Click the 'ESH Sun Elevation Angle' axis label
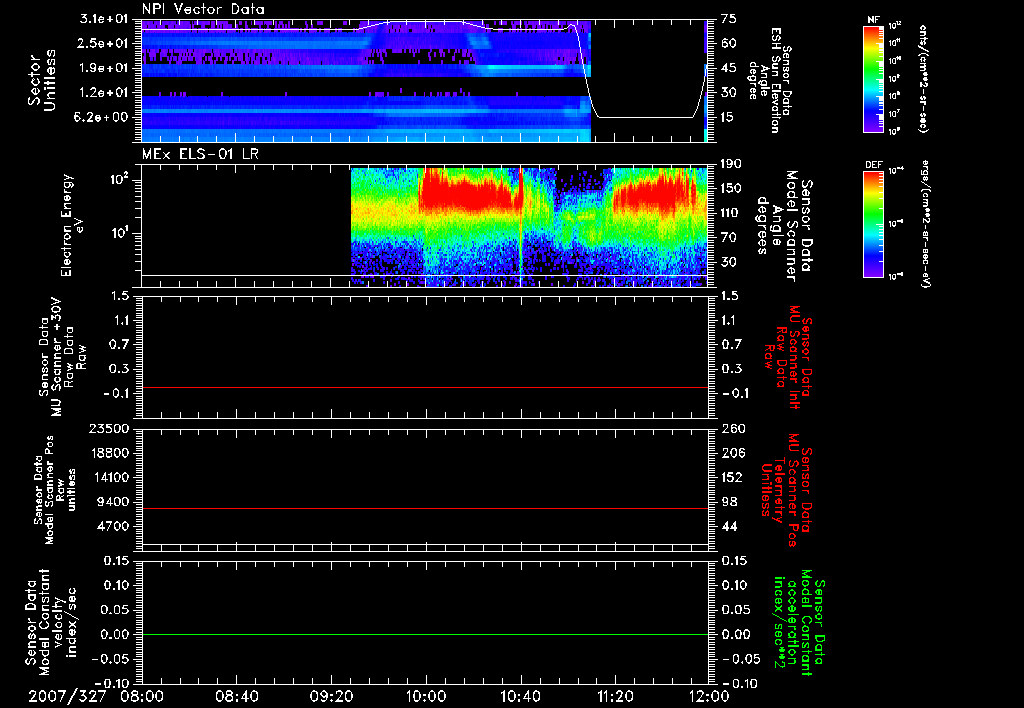Image resolution: width=1024 pixels, height=708 pixels. pos(769,80)
